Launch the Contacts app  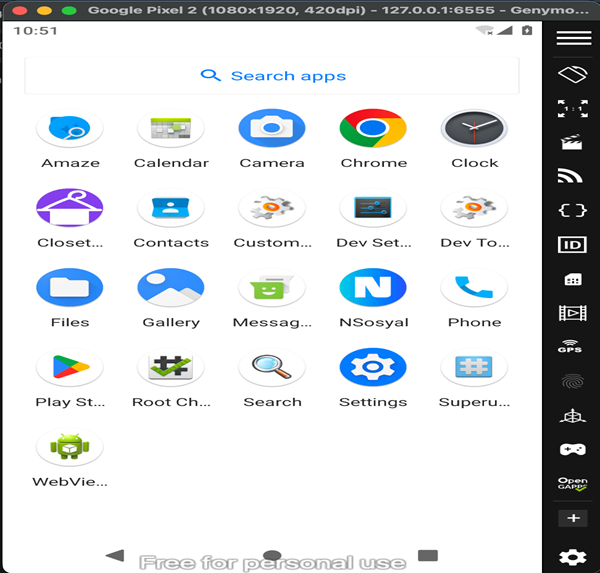tap(171, 208)
